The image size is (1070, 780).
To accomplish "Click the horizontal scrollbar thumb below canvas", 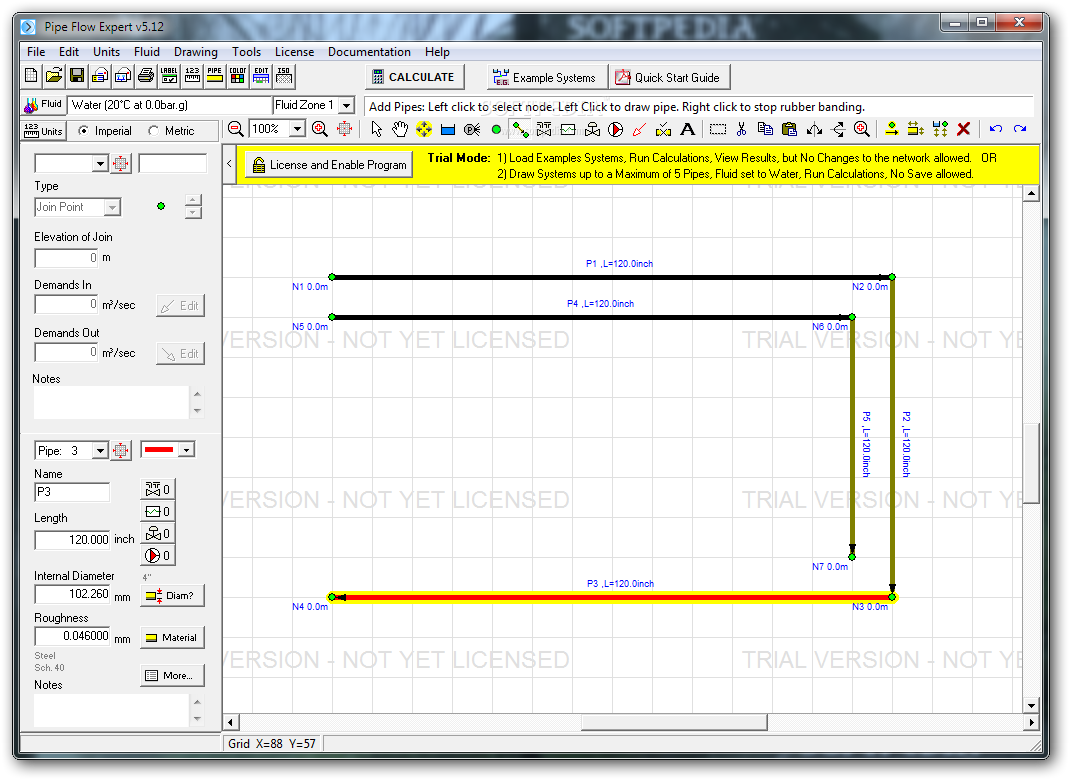I will 674,722.
